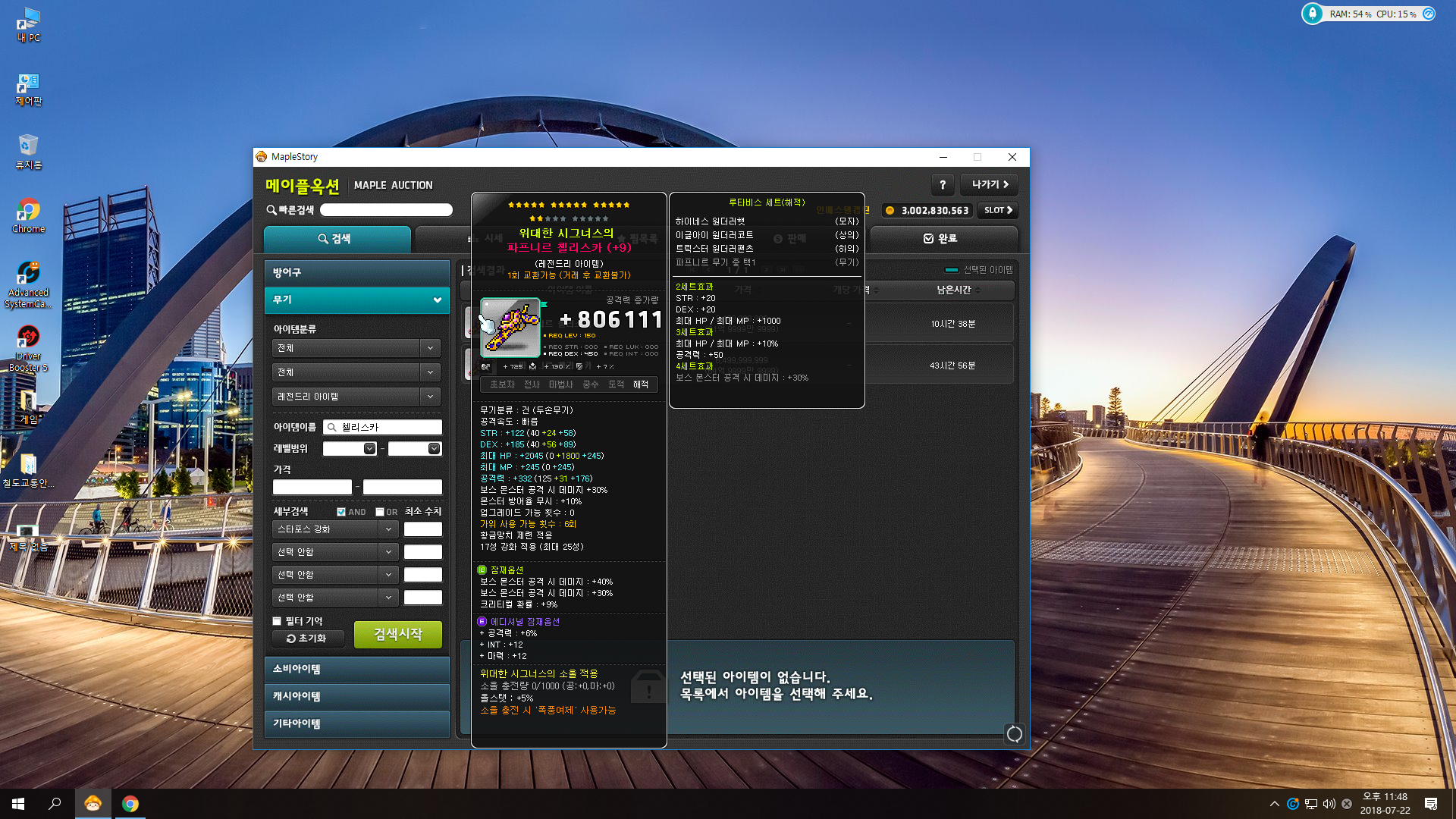Open the 제어판 control panel desktop icon
Viewport: 1456px width, 819px height.
coord(29,89)
